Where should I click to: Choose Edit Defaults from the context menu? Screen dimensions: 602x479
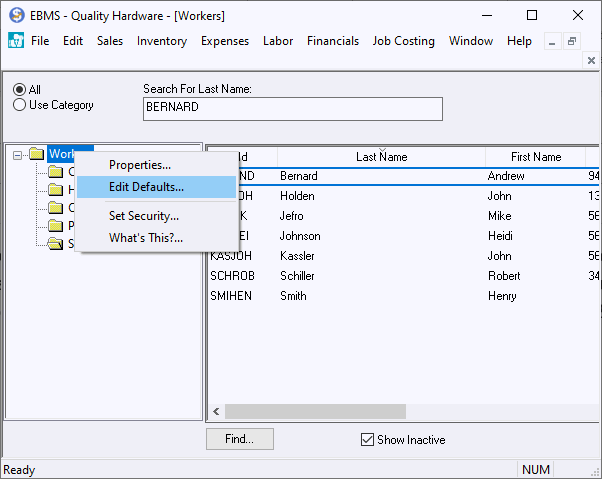(x=146, y=187)
